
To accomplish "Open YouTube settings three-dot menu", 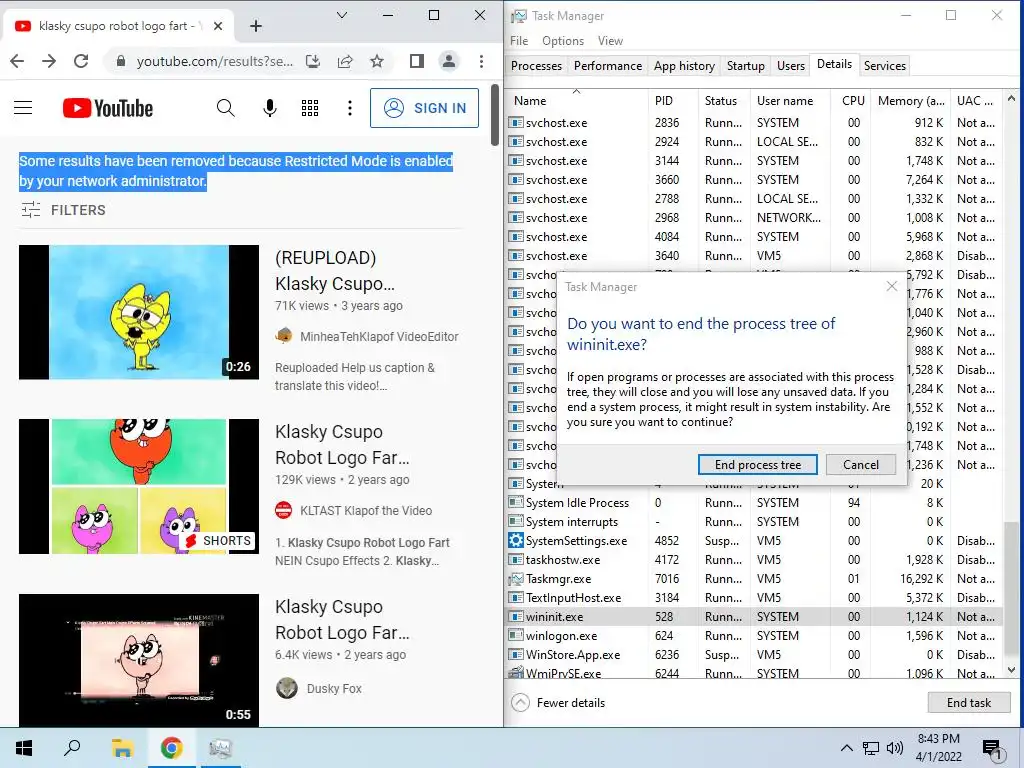I will (x=350, y=108).
